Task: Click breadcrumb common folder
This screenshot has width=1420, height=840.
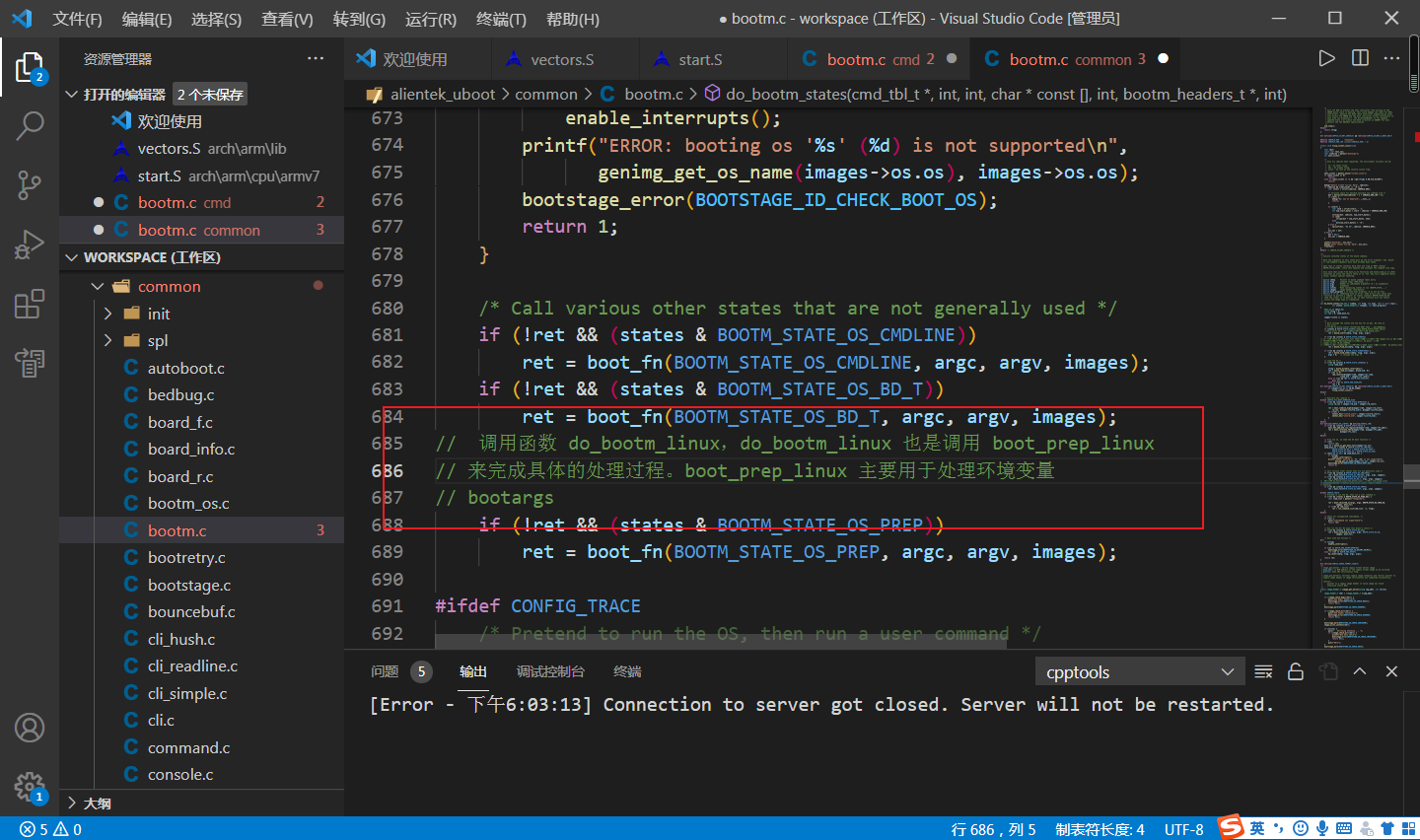Action: click(x=546, y=94)
